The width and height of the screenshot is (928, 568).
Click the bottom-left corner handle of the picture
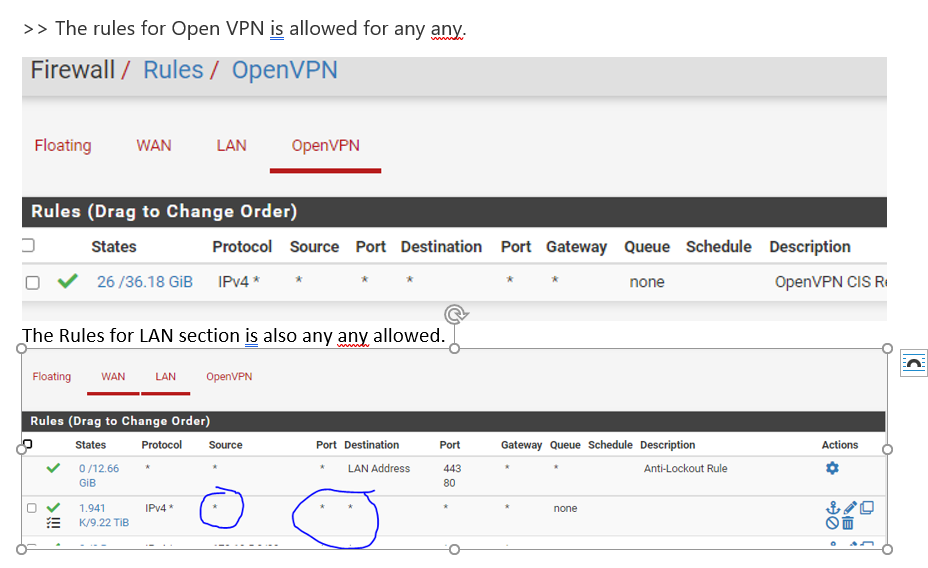[x=21, y=550]
